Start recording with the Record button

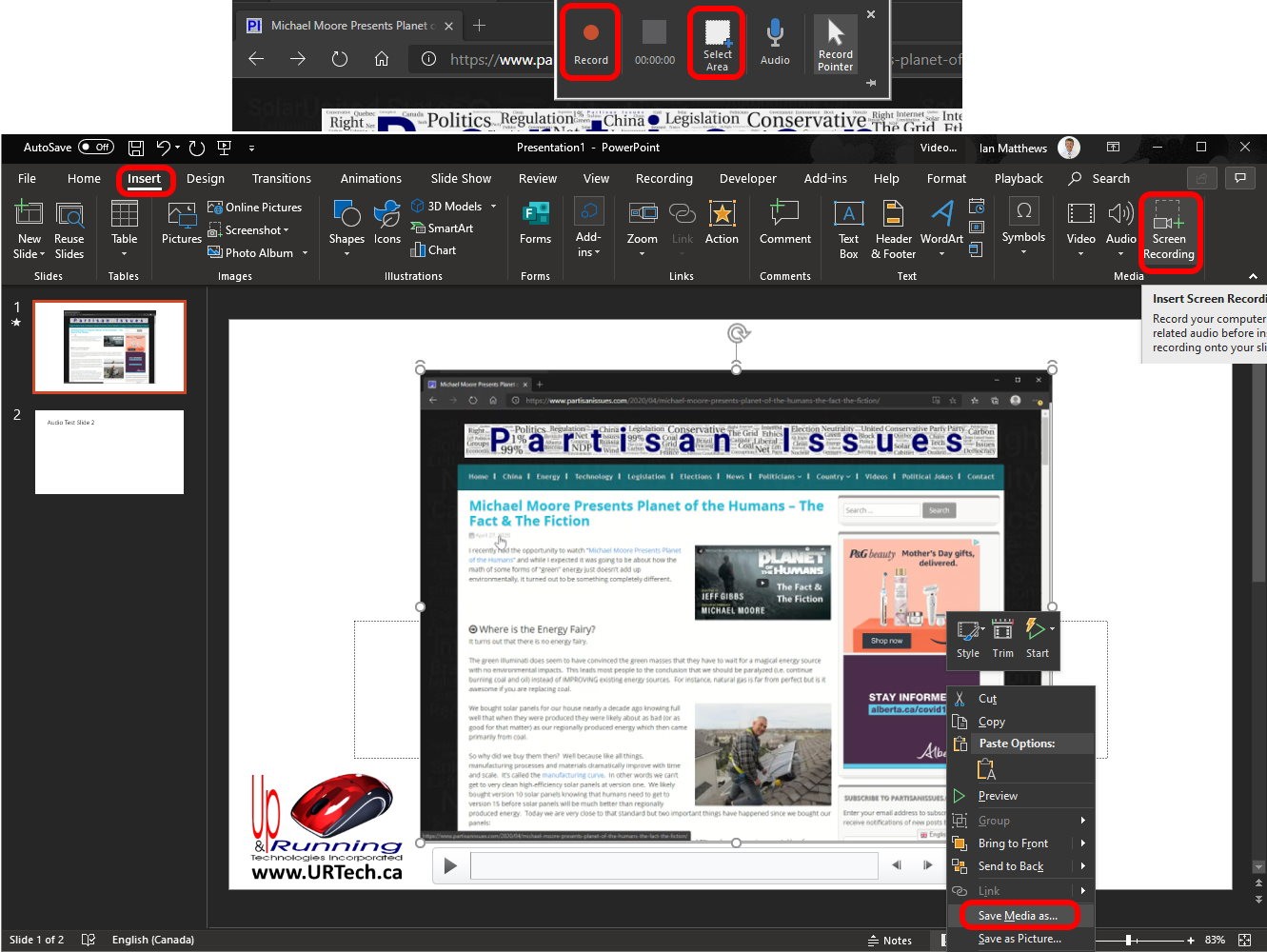tap(590, 43)
